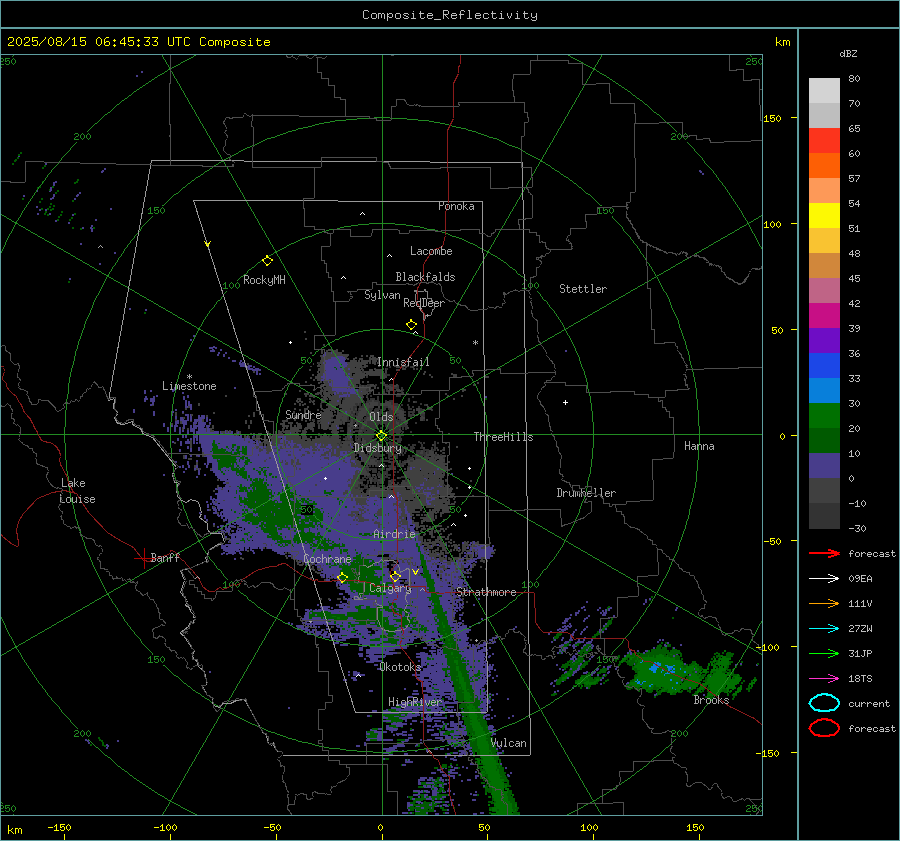
Task: Click the dBZ legend heading
Action: pyautogui.click(x=848, y=53)
